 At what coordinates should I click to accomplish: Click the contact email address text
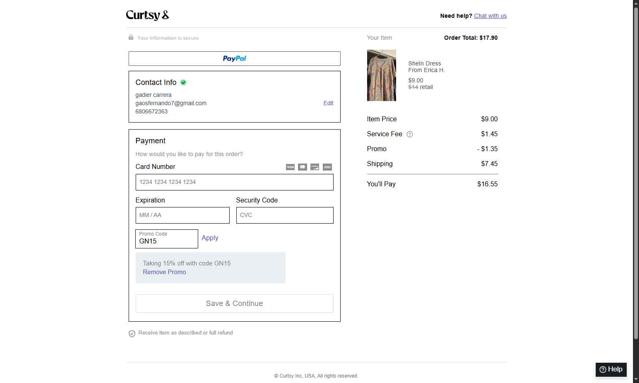pyautogui.click(x=171, y=103)
